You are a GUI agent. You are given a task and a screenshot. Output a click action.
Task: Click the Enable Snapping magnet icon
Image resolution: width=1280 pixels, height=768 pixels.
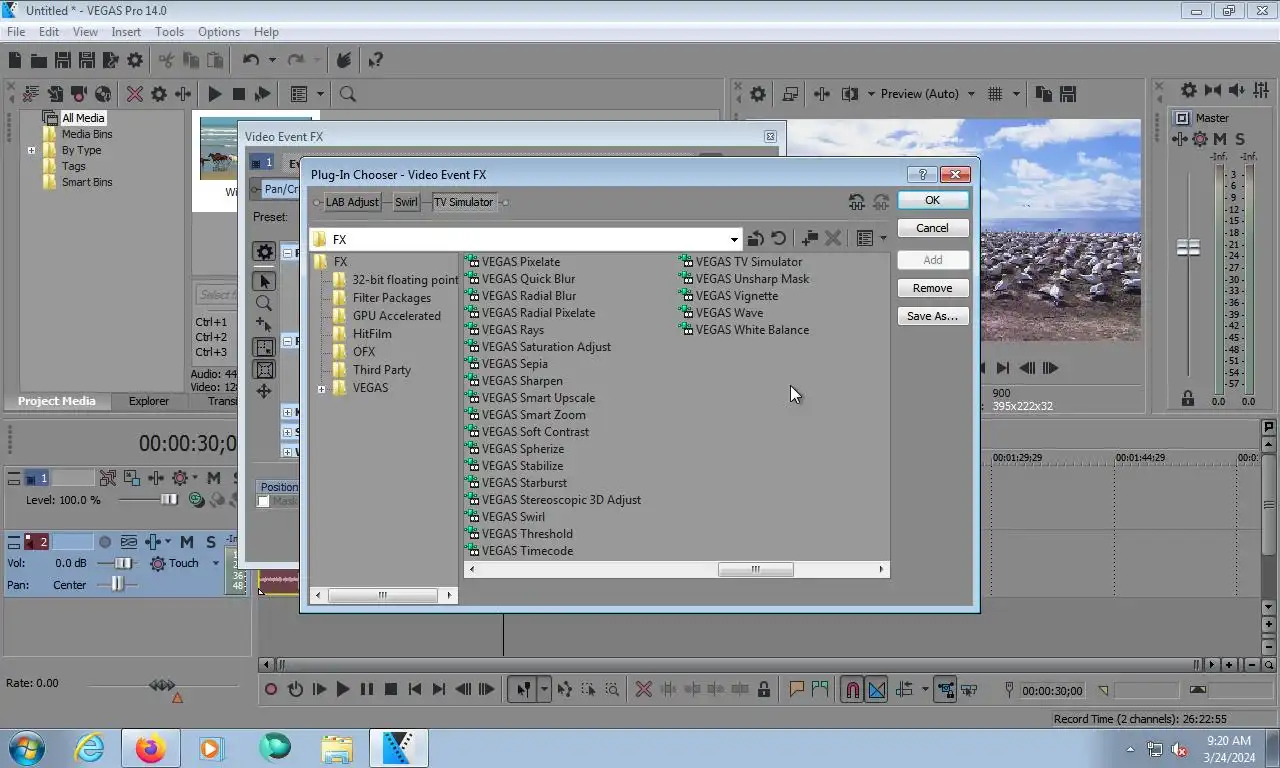(x=852, y=689)
